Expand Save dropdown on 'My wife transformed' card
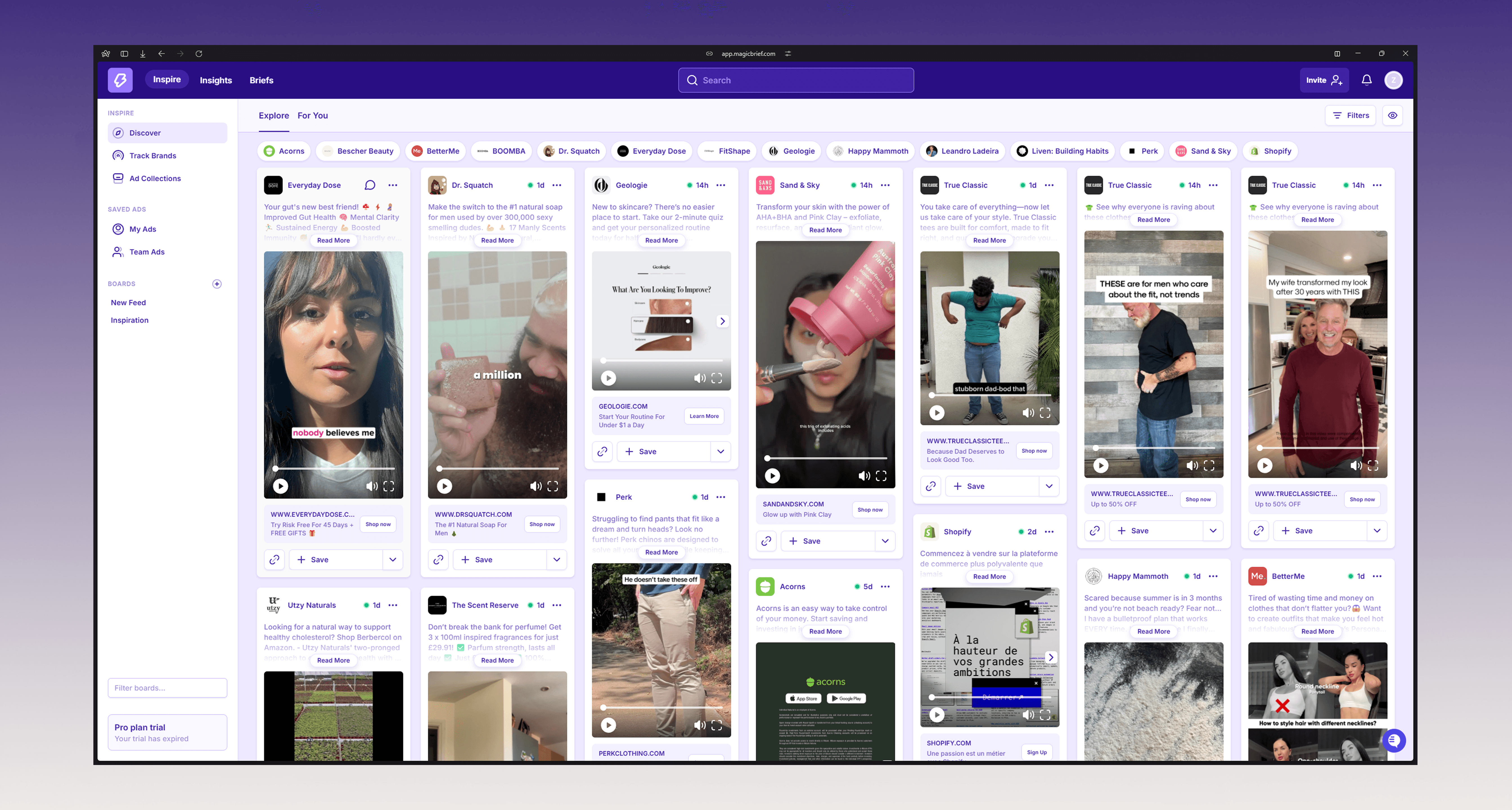The image size is (1512, 810). click(x=1377, y=531)
